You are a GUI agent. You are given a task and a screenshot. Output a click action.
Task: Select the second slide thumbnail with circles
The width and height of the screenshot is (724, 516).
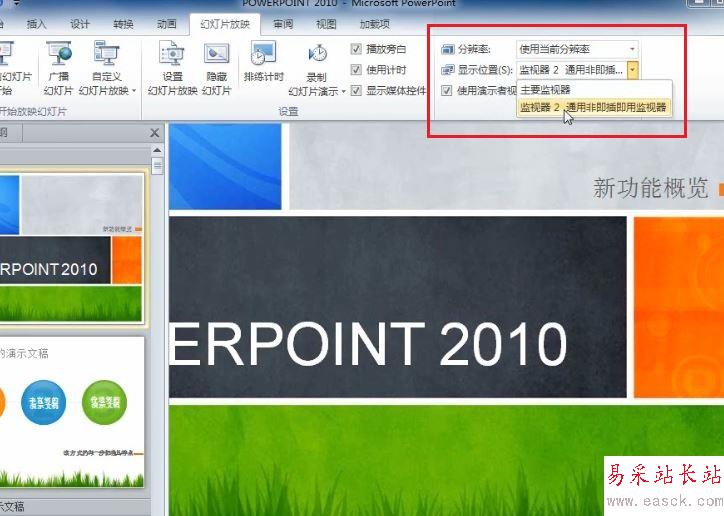pos(72,412)
